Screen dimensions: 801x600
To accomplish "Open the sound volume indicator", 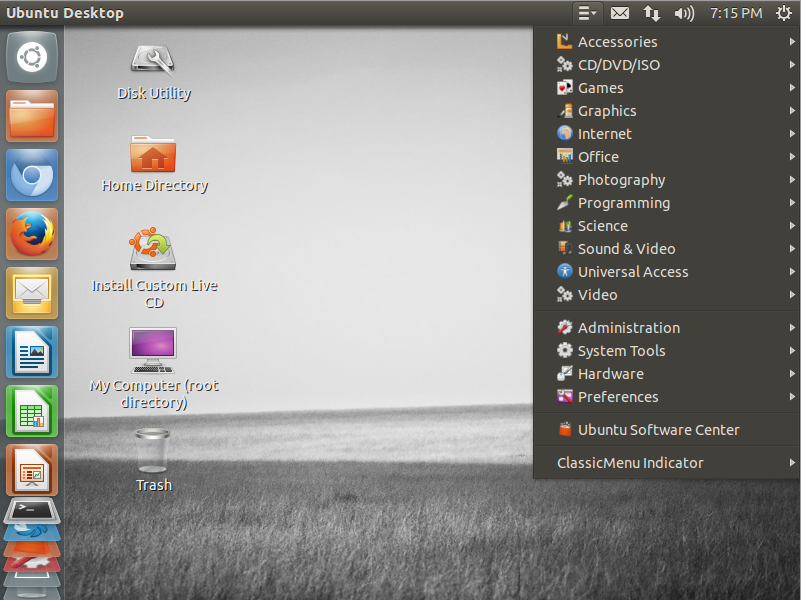I will (684, 13).
